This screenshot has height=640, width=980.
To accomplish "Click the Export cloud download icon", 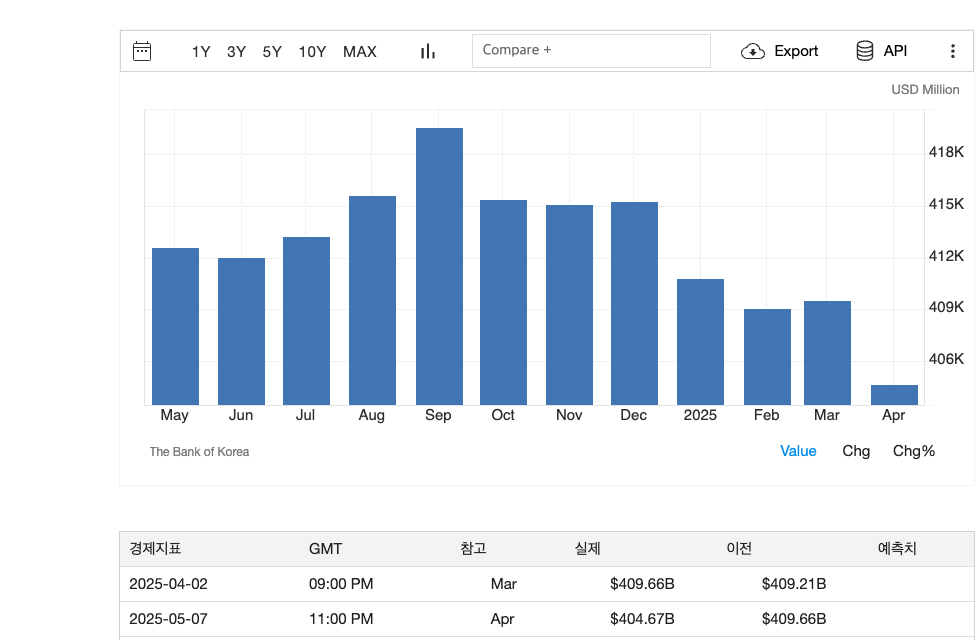I will tap(753, 51).
